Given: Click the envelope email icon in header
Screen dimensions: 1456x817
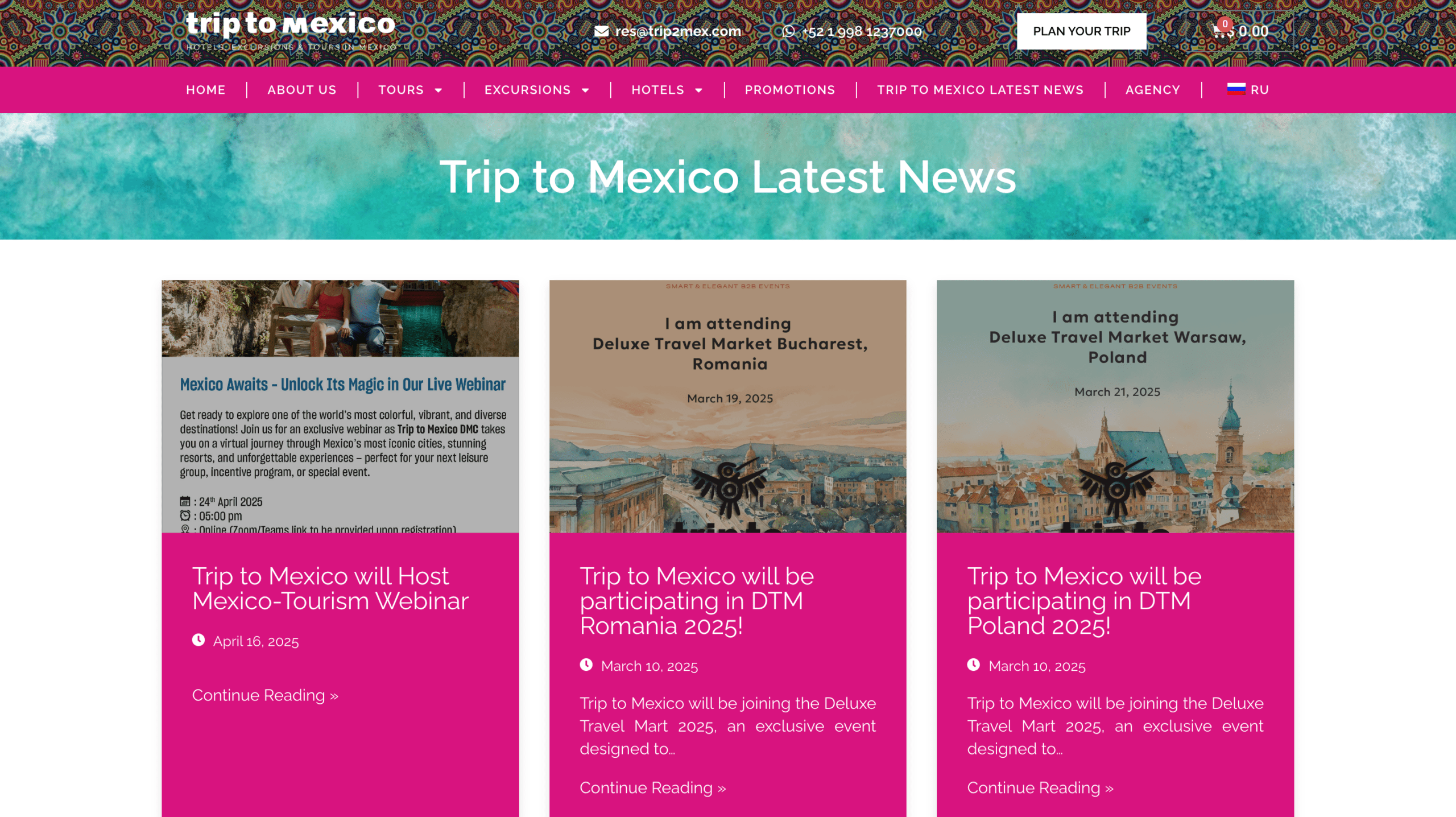Looking at the screenshot, I should click(x=601, y=31).
